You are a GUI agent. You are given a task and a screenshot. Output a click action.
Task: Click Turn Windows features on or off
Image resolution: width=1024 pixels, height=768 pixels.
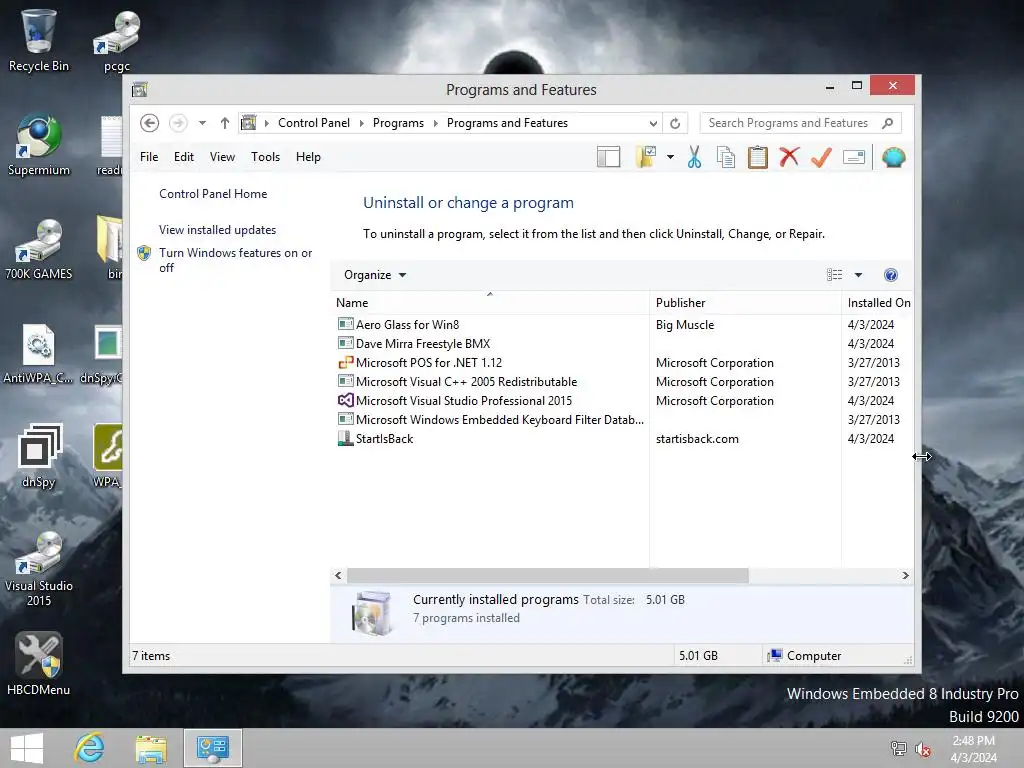235,260
